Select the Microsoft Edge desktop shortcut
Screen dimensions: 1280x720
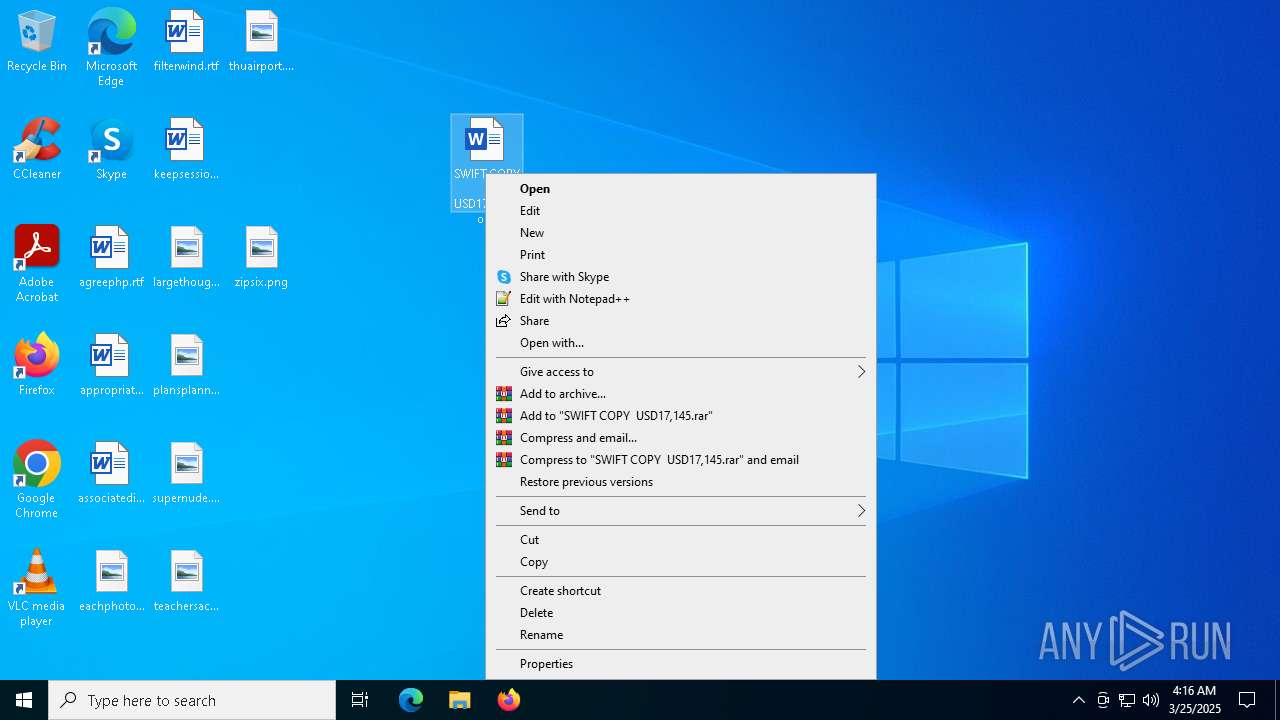111,47
